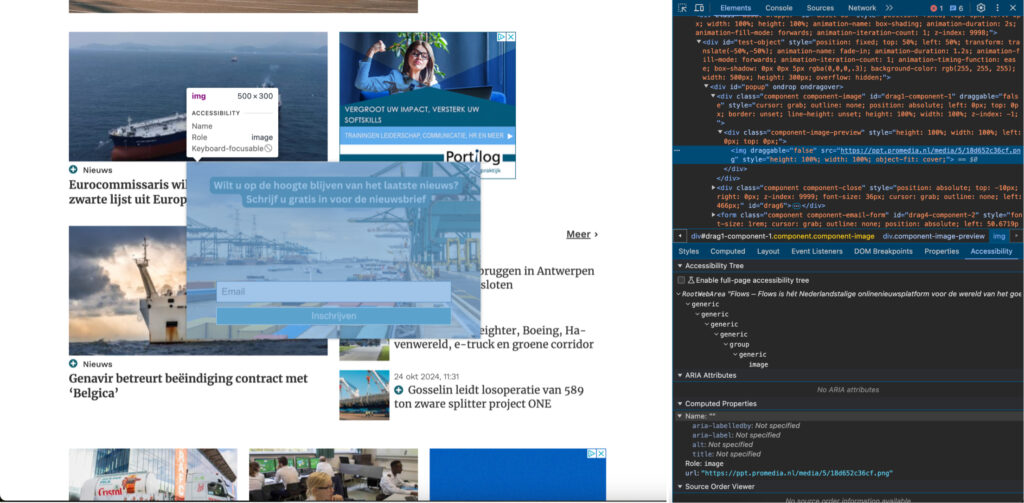Click the Gosselin article thumbnail

(x=364, y=395)
